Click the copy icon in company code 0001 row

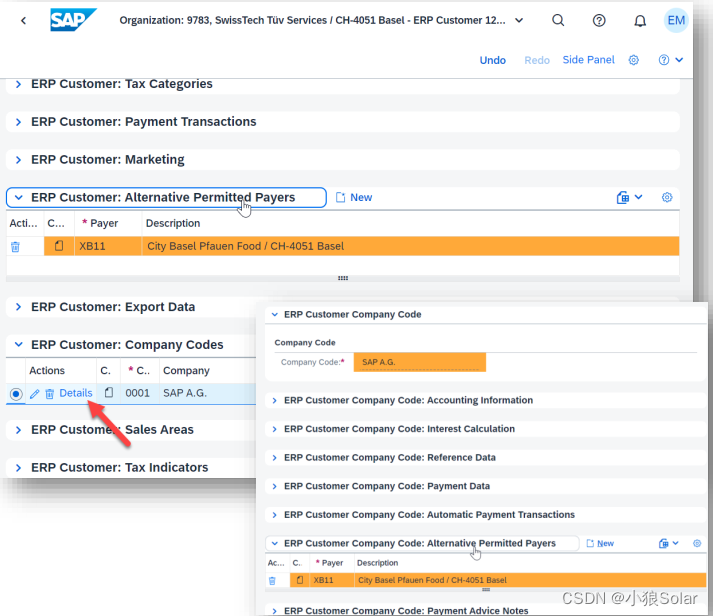click(x=109, y=392)
